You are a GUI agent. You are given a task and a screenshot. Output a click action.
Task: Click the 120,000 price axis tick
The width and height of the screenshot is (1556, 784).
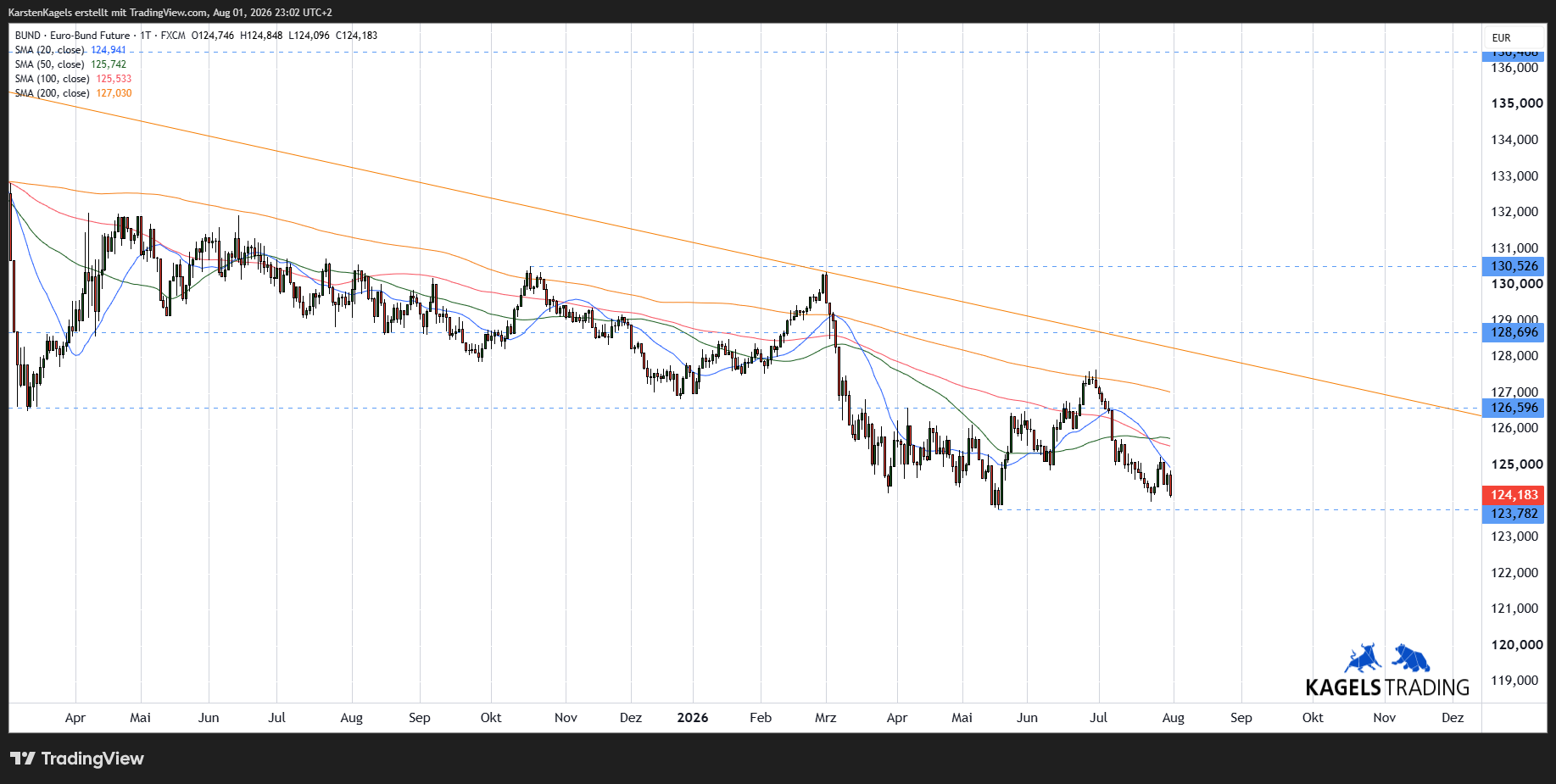point(1517,645)
